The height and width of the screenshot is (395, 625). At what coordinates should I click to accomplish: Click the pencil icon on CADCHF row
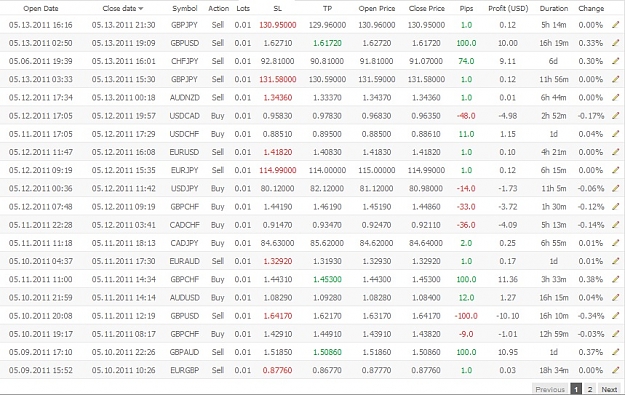click(x=616, y=225)
